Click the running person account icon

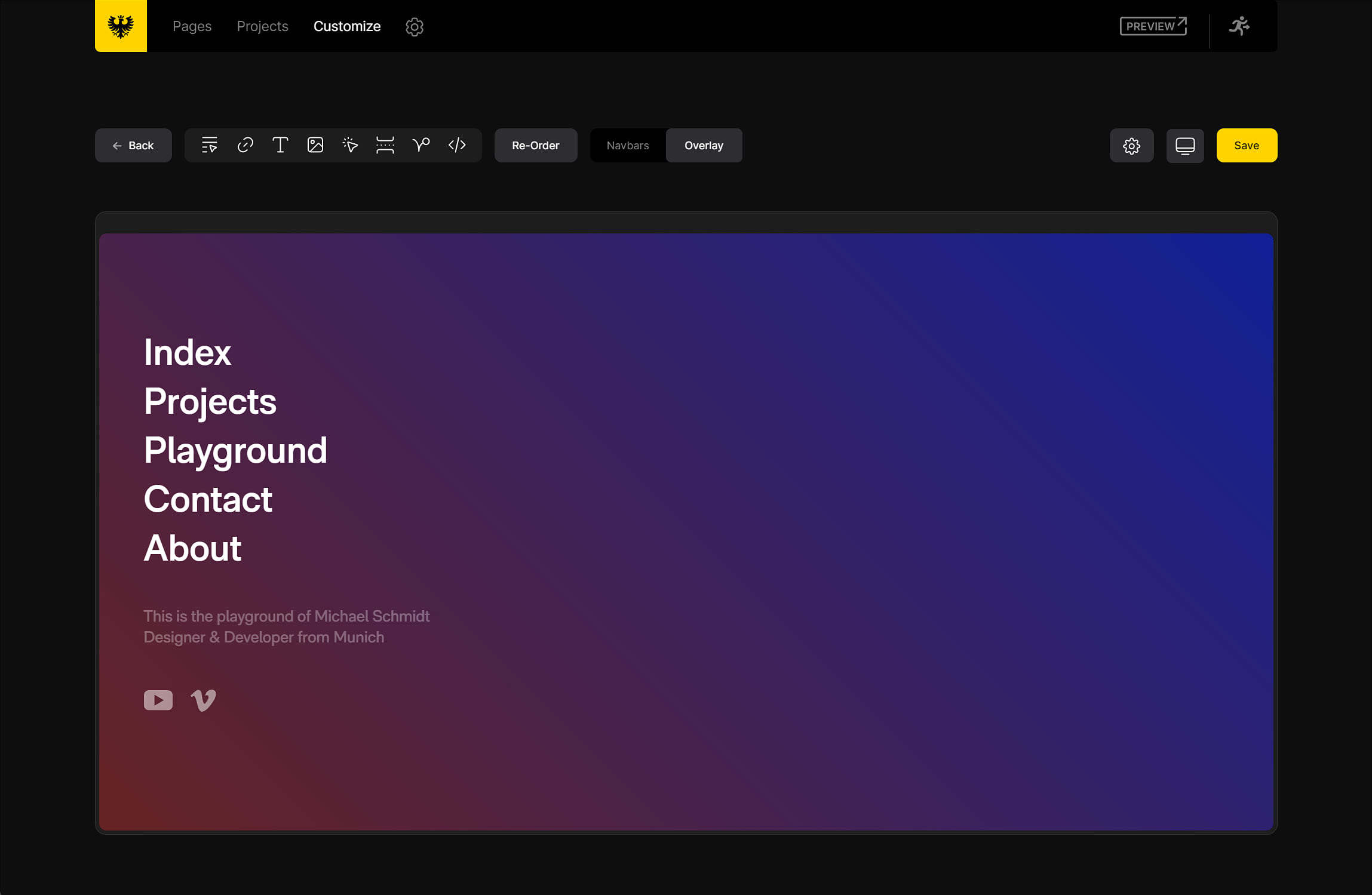click(x=1239, y=26)
